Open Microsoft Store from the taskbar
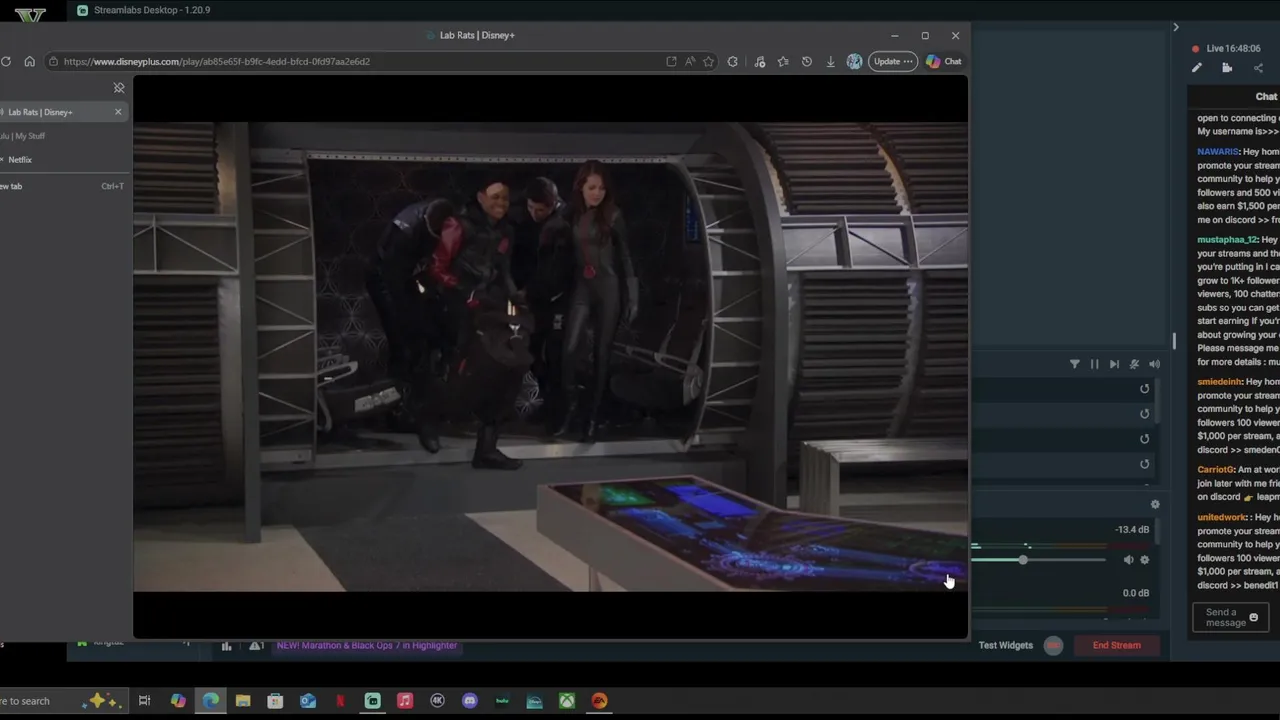Viewport: 1280px width, 720px height. (275, 701)
